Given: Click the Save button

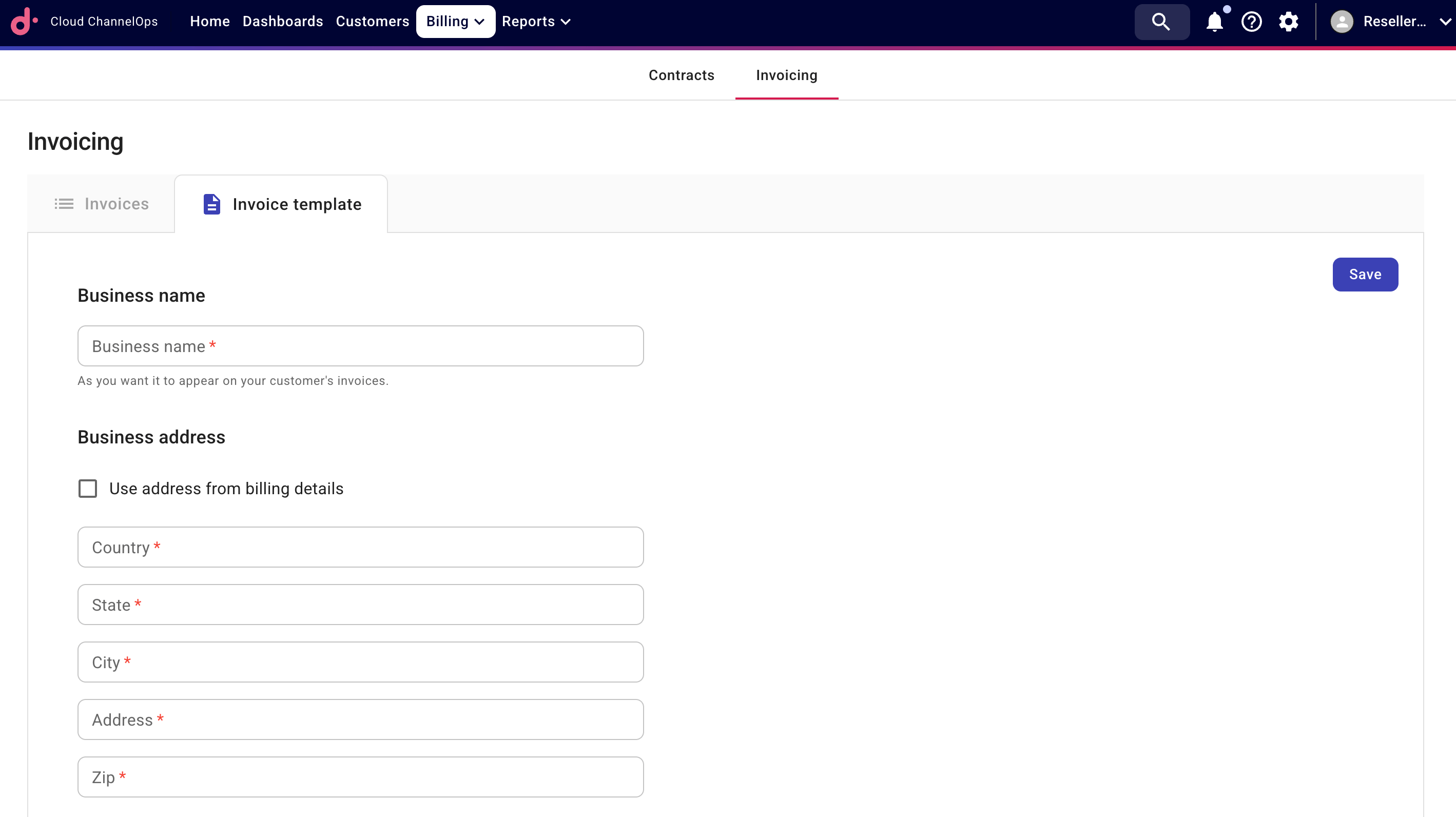Looking at the screenshot, I should point(1365,275).
